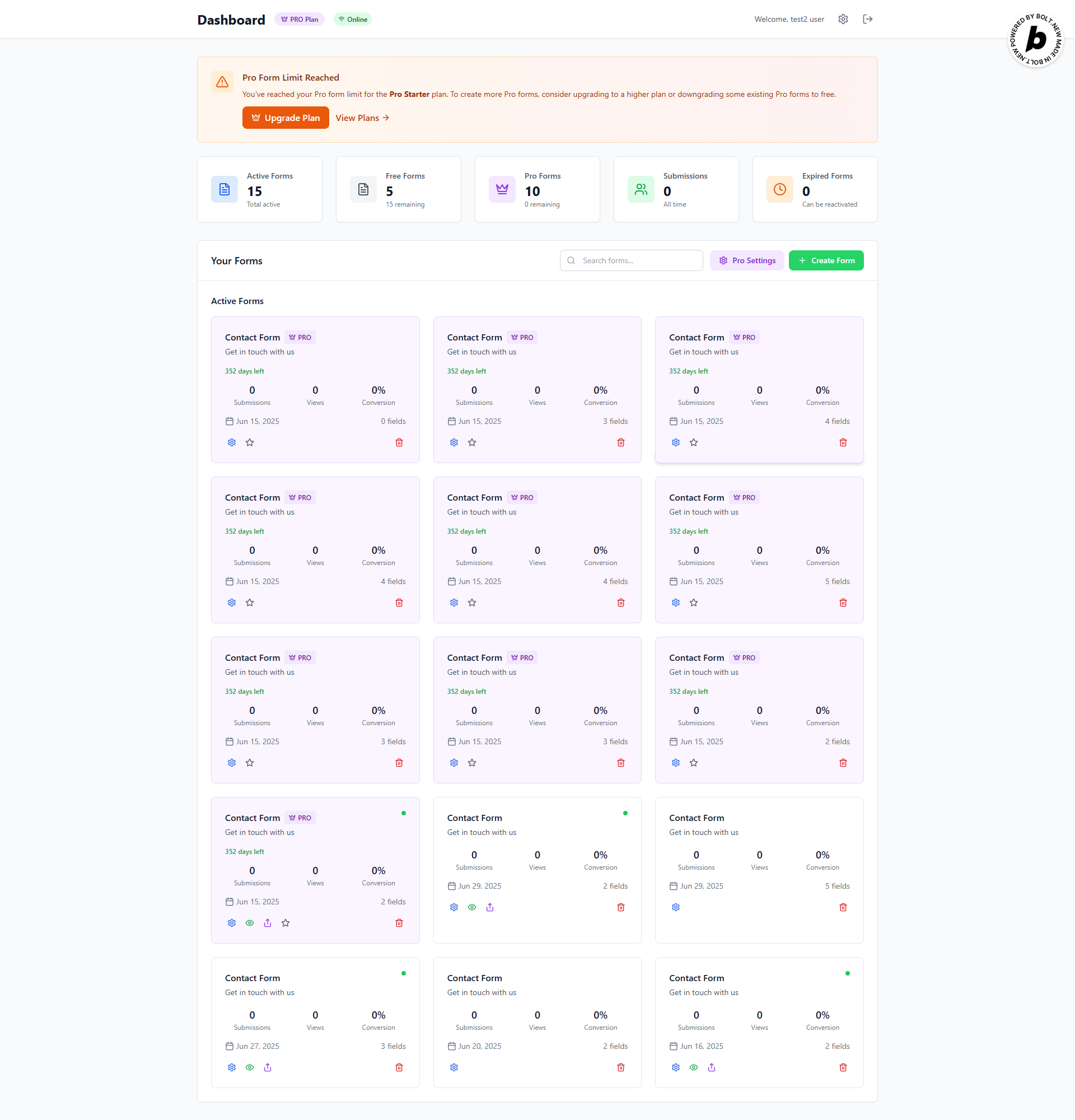
Task: Open the View Plans link
Action: click(x=362, y=118)
